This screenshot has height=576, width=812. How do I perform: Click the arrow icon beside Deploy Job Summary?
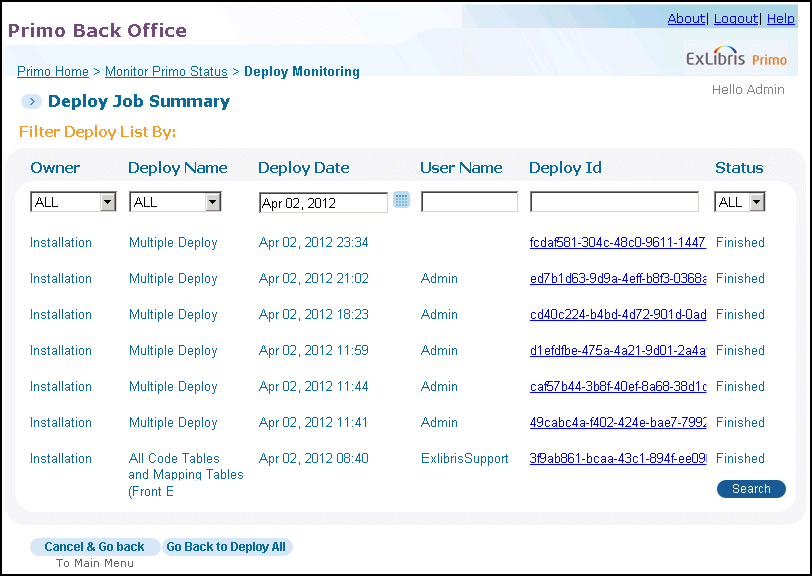31,102
